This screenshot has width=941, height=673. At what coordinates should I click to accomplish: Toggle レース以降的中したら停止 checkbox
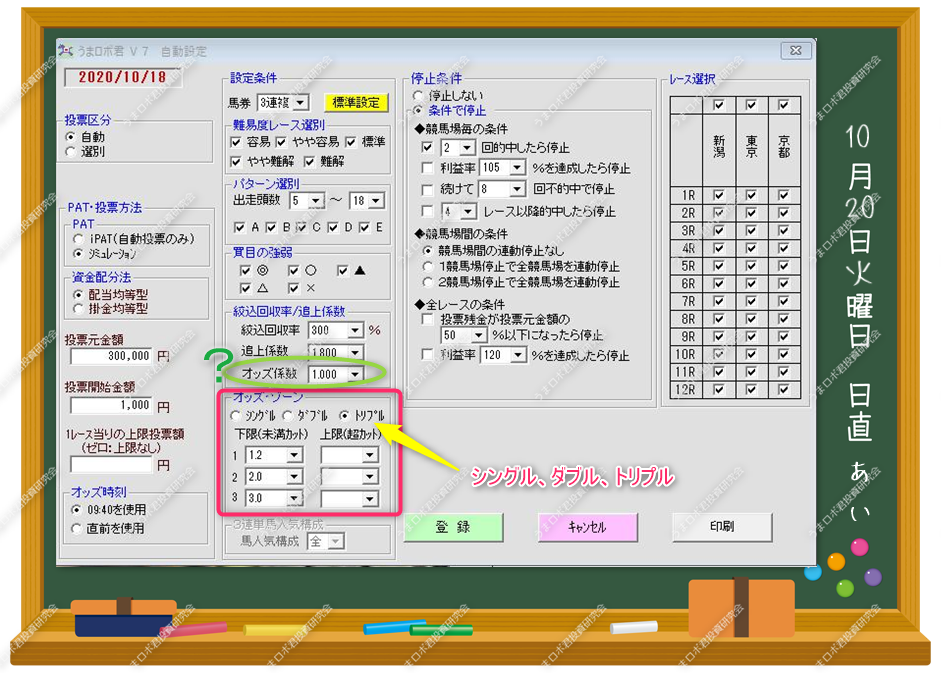427,211
